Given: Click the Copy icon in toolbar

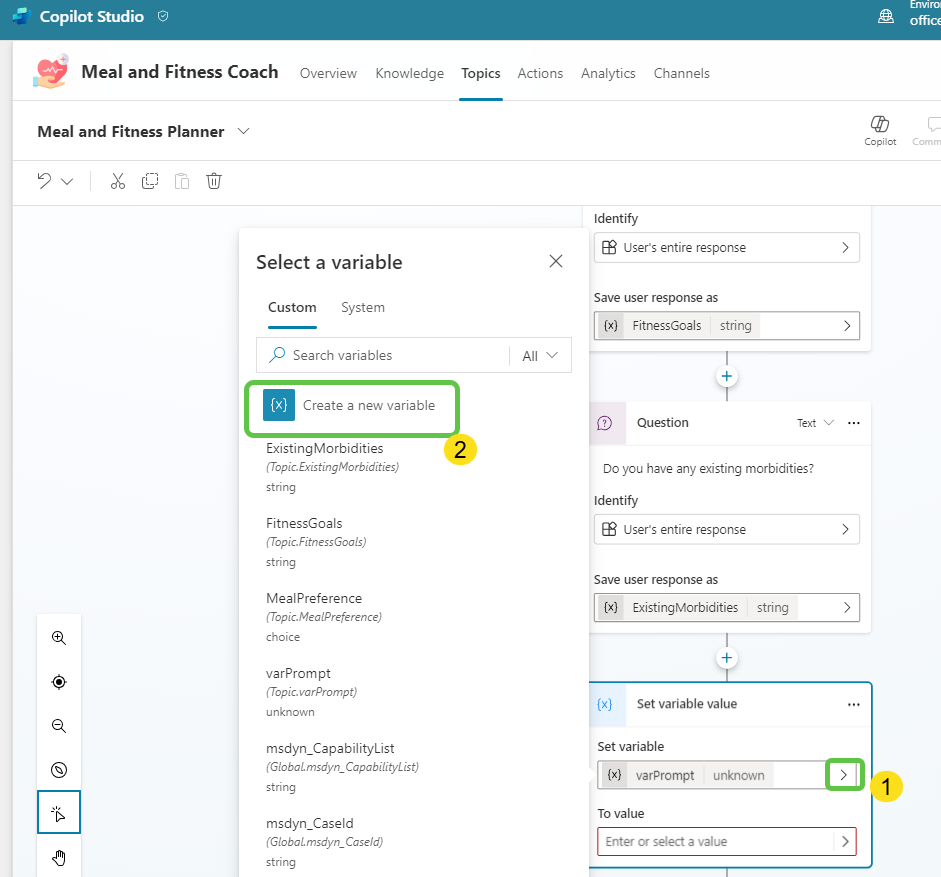Looking at the screenshot, I should 150,181.
